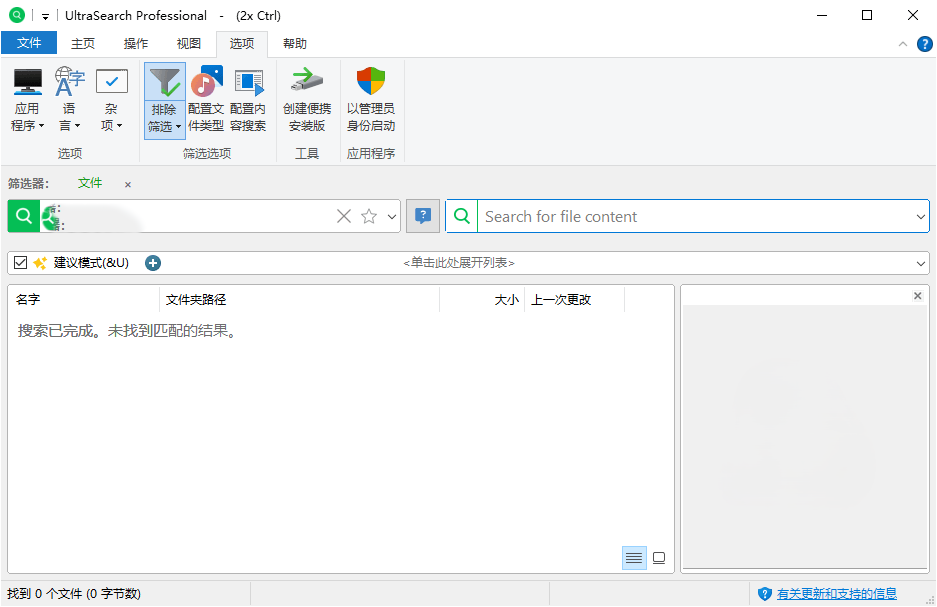Click the 找到 0 个文件 status text

coord(74,594)
